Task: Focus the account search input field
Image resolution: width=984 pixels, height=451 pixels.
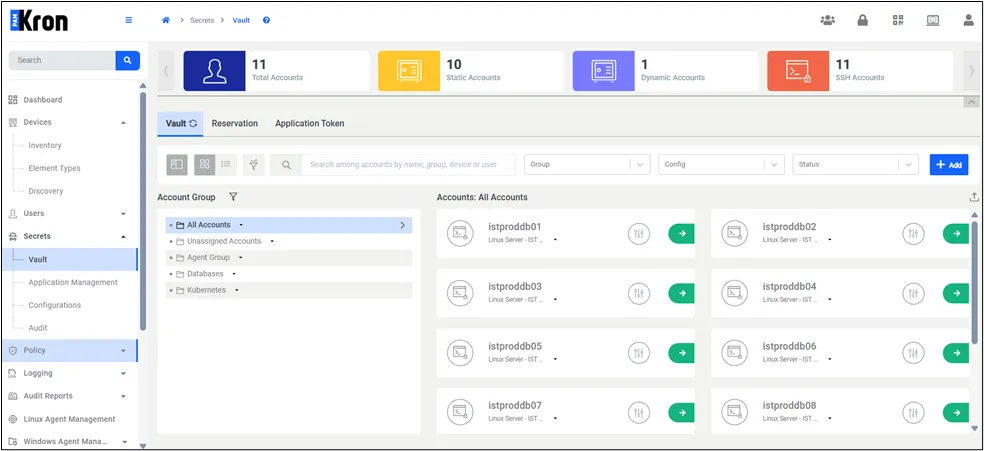Action: pyautogui.click(x=409, y=164)
